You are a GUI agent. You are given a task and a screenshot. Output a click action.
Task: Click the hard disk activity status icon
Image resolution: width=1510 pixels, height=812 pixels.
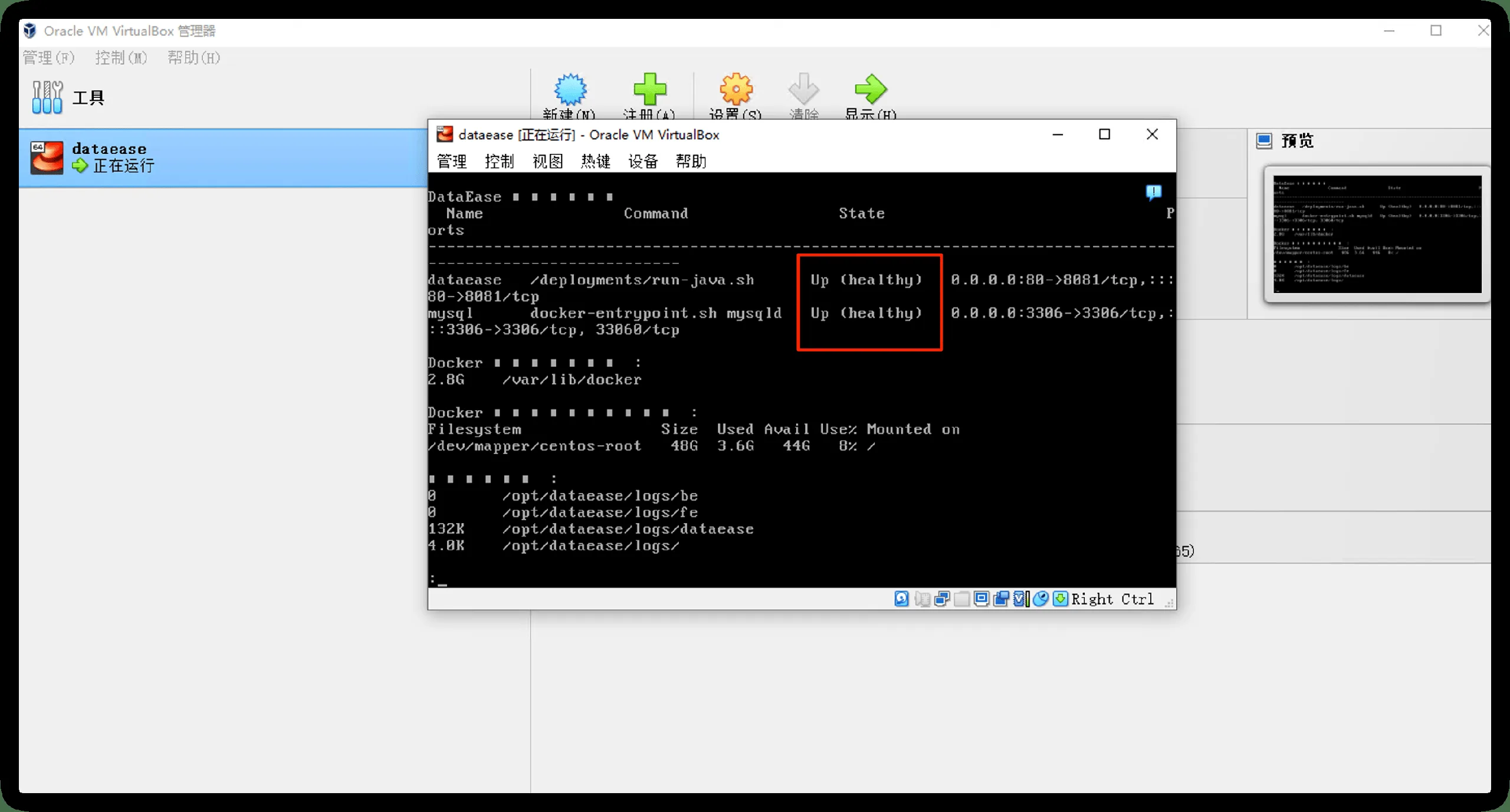901,599
